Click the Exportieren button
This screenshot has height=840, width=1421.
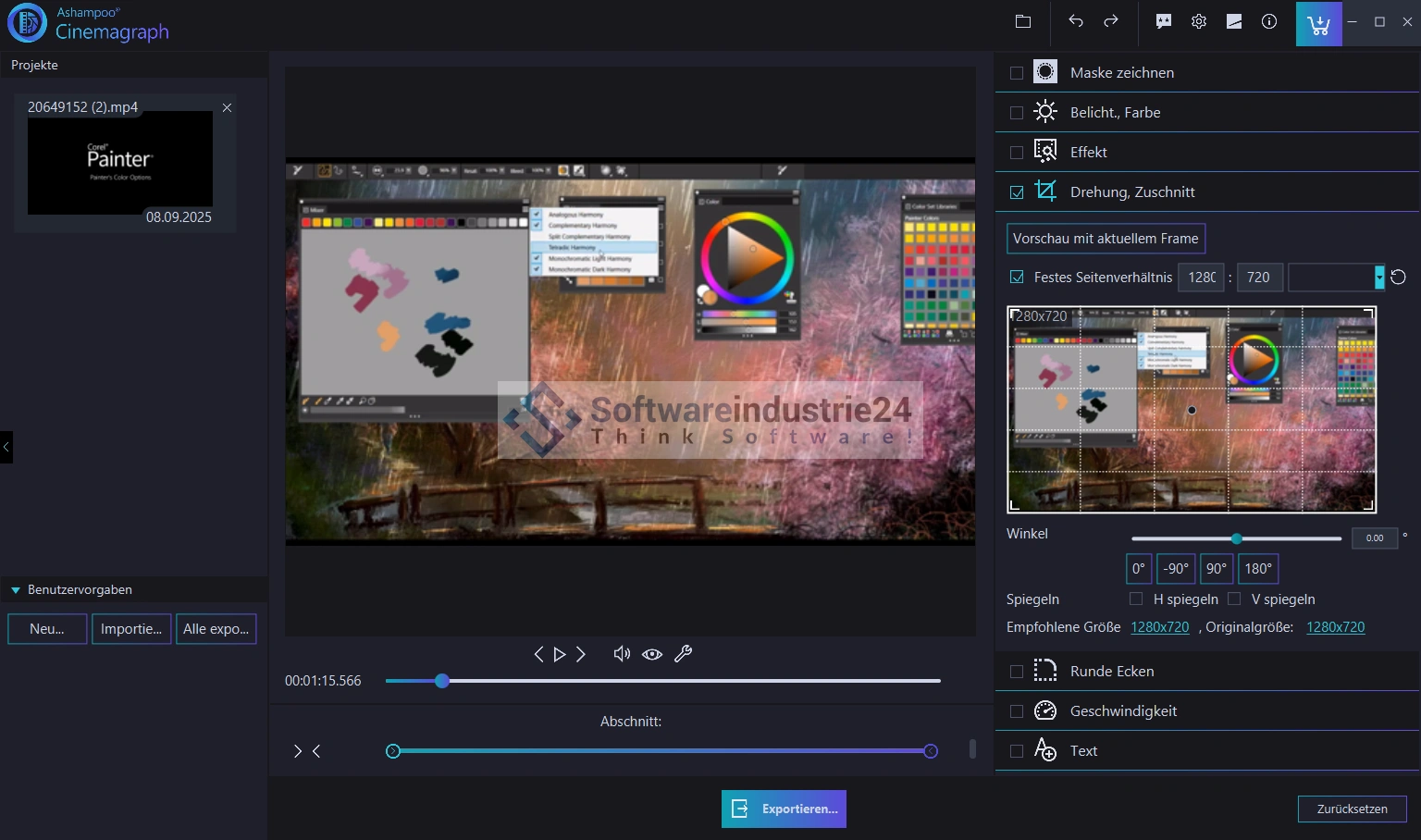click(784, 809)
